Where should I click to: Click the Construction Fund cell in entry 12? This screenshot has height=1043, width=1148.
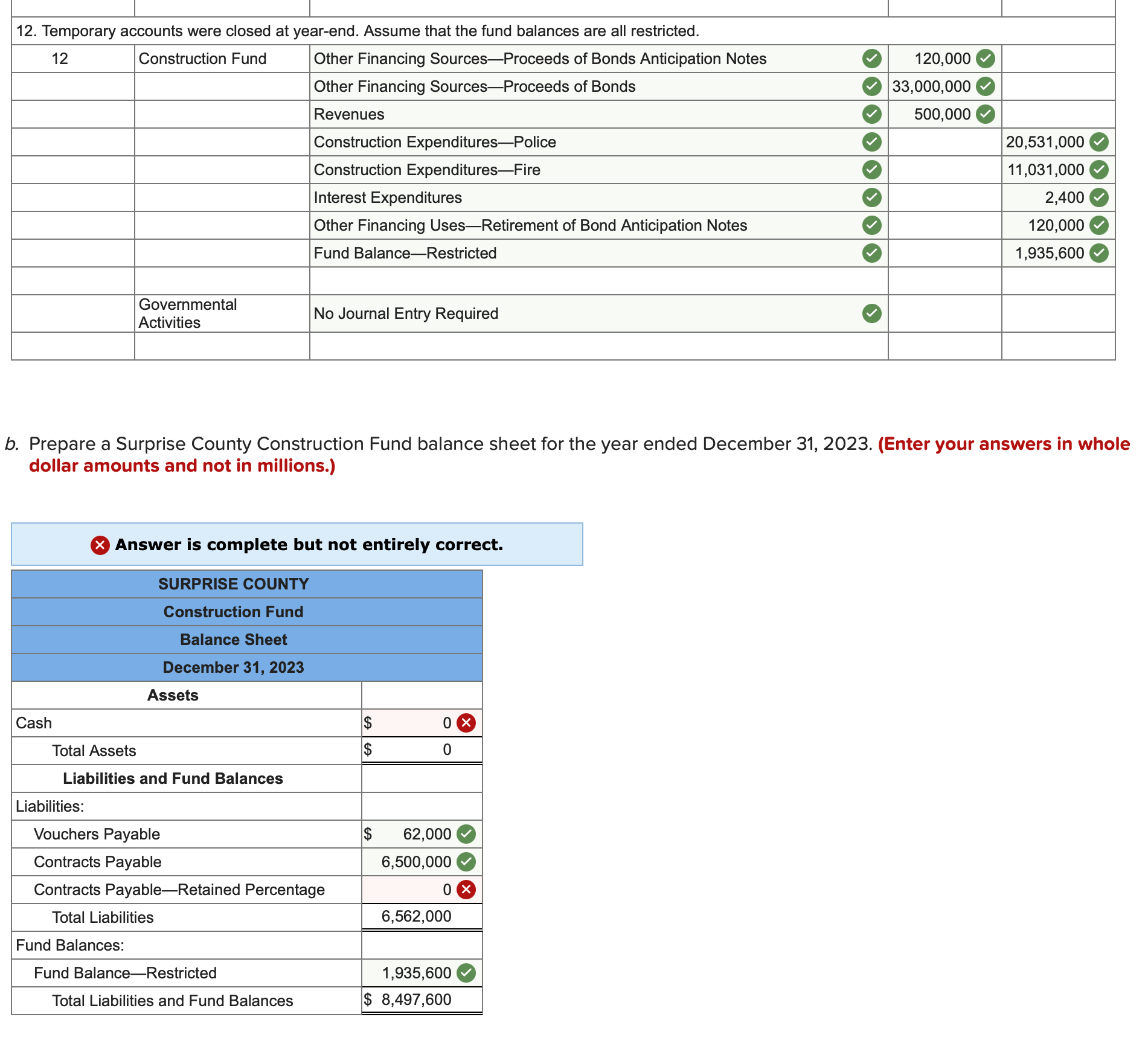(202, 59)
